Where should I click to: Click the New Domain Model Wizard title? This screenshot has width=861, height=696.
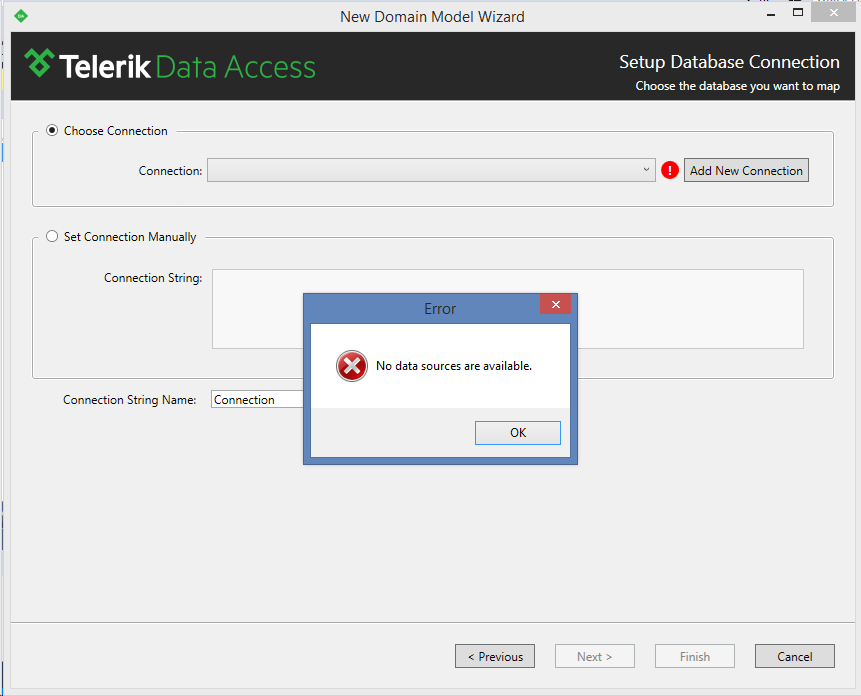[x=432, y=16]
